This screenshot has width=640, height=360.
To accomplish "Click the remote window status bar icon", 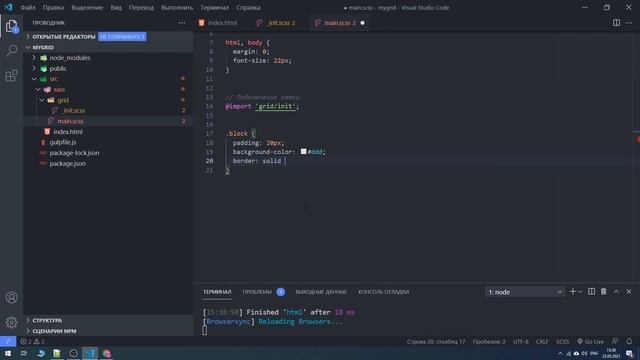I will (x=8, y=341).
